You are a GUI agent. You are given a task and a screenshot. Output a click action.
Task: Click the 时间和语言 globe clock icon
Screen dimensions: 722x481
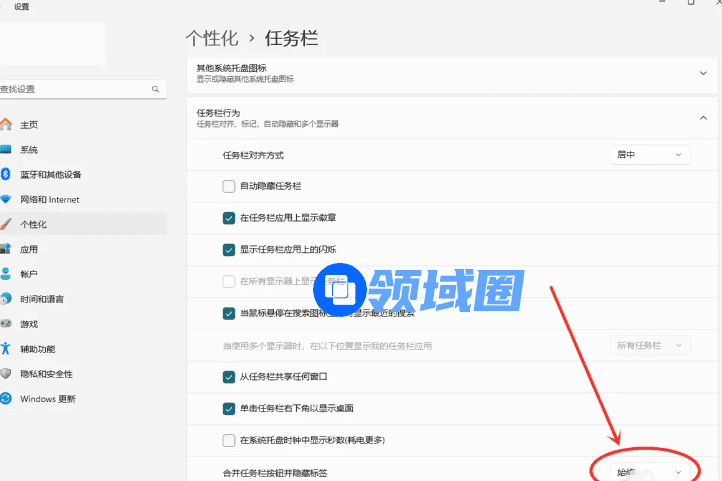click(6, 299)
